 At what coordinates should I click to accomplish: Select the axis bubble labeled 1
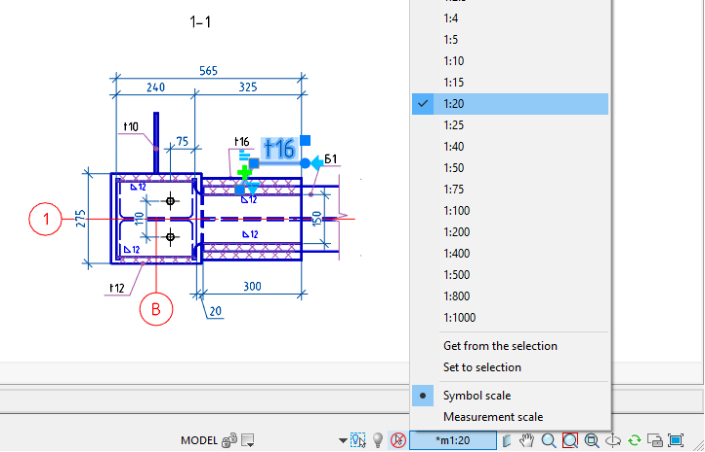coord(45,219)
